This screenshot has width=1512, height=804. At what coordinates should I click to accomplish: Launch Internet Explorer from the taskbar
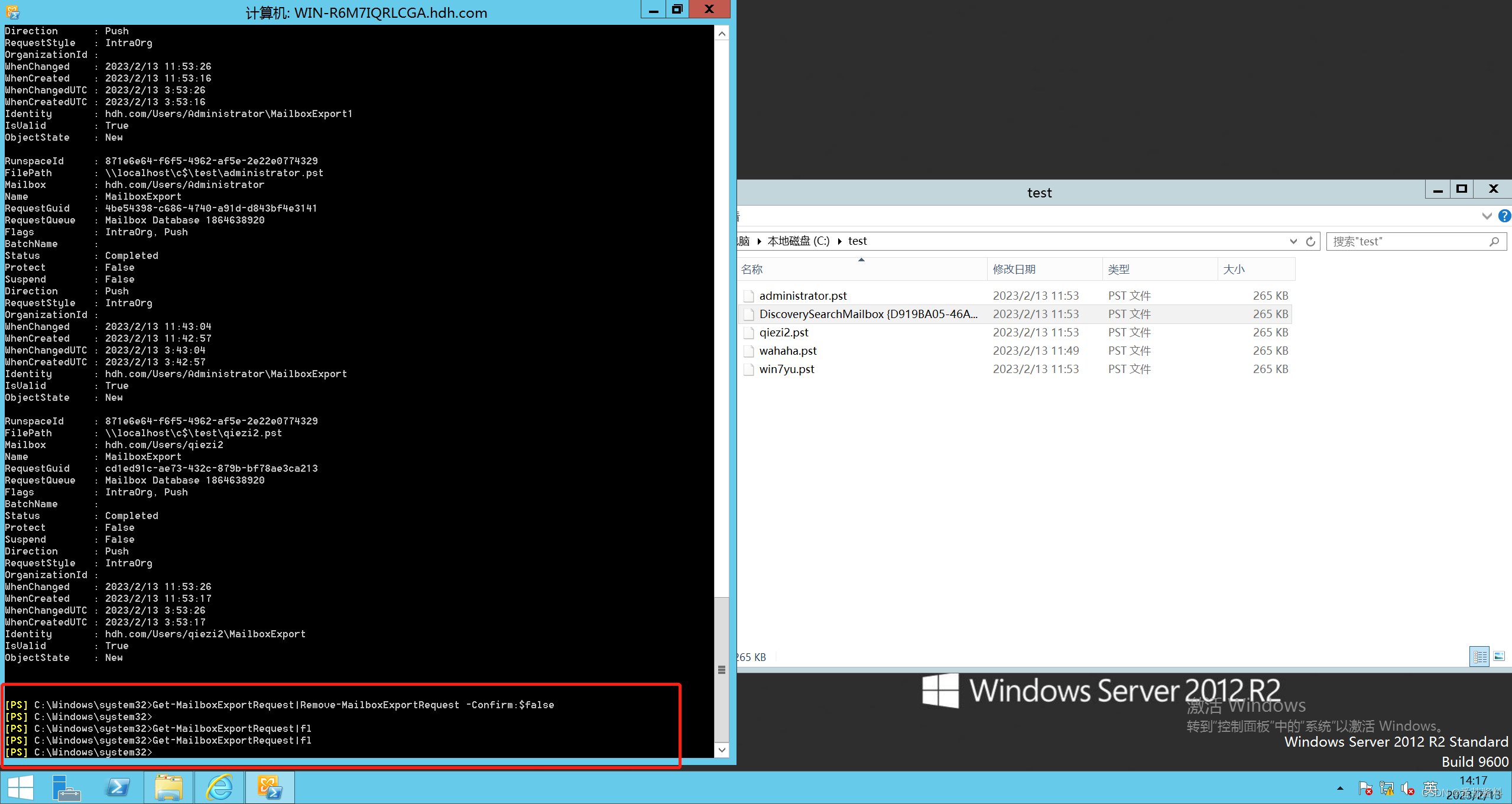(x=219, y=787)
